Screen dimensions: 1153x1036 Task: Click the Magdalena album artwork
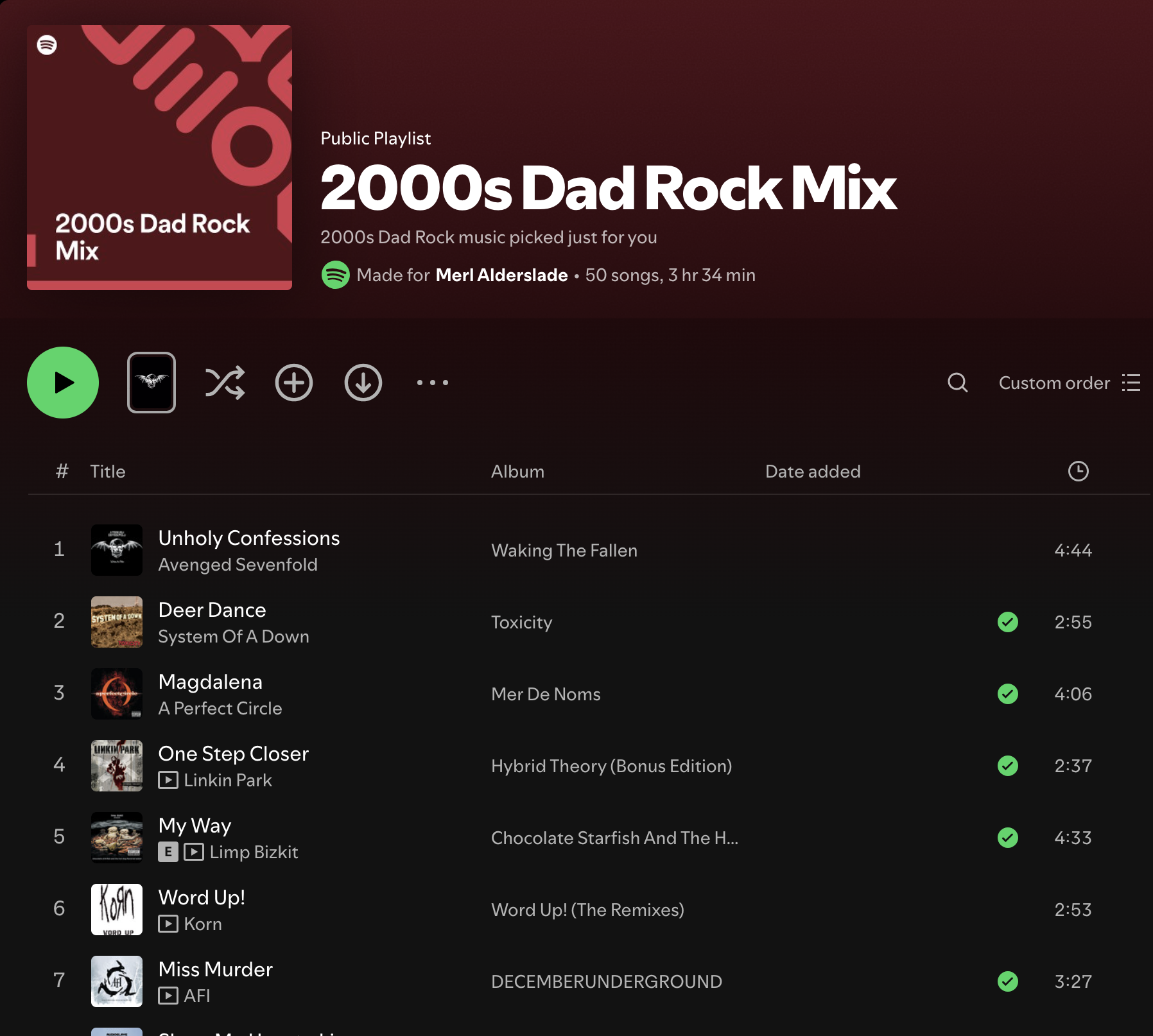117,694
